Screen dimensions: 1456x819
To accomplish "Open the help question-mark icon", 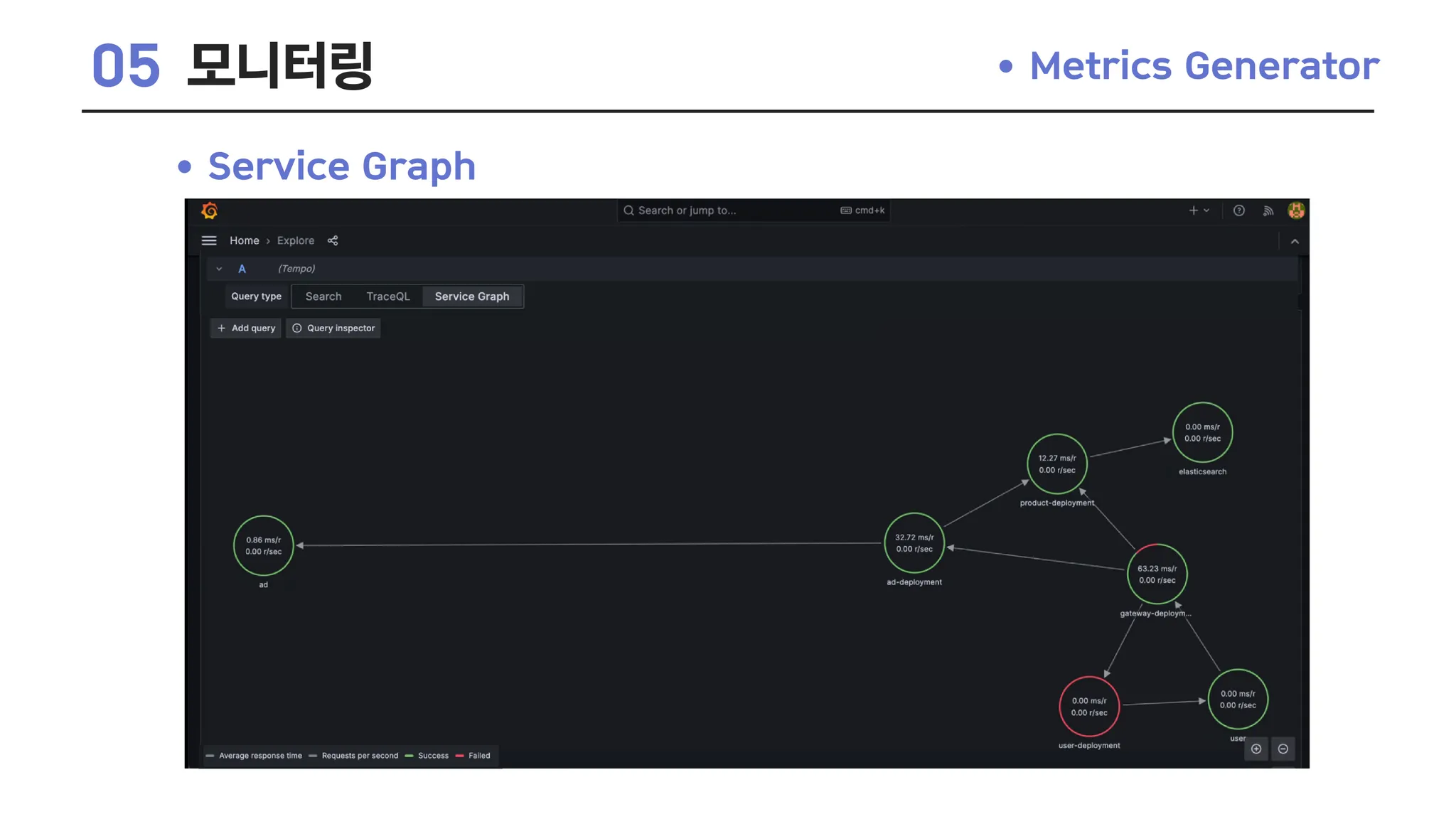I will 1239,210.
